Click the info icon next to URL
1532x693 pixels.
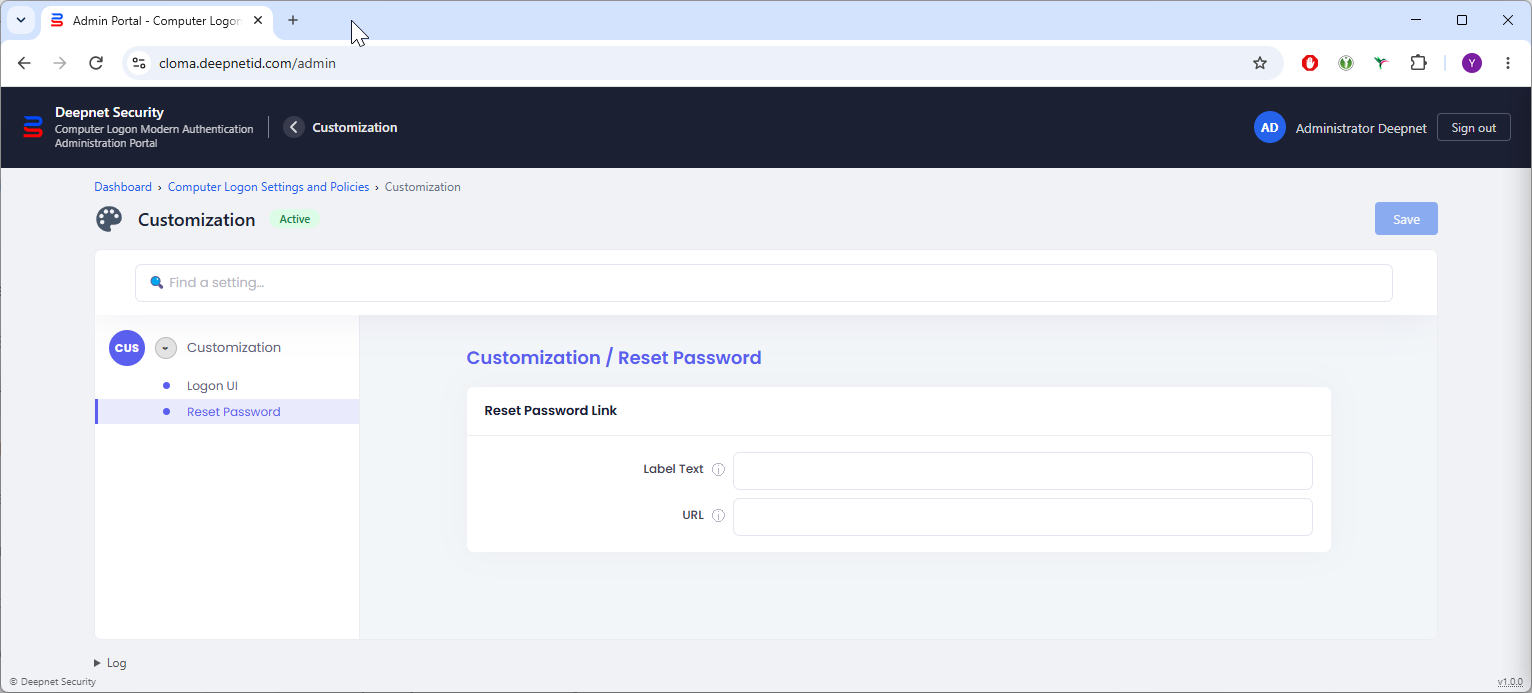click(718, 516)
